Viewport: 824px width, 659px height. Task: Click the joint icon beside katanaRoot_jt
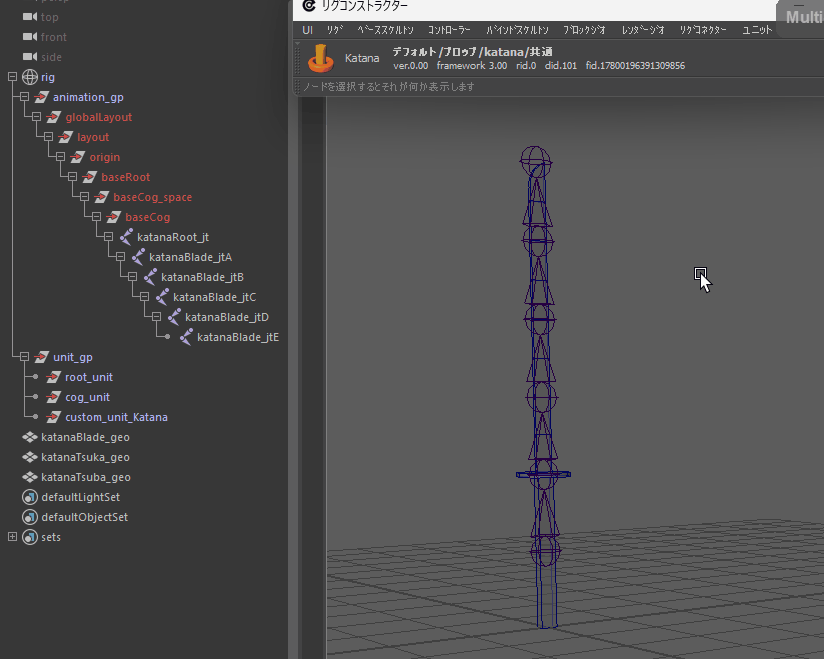(126, 237)
